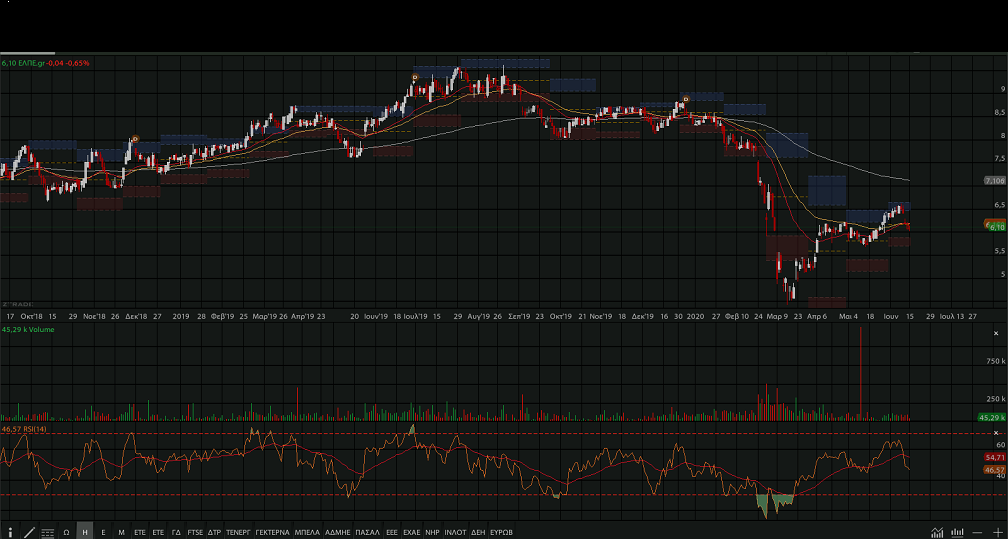The height and width of the screenshot is (539, 1008).
Task: Close the Volume panel
Action: tap(995, 333)
